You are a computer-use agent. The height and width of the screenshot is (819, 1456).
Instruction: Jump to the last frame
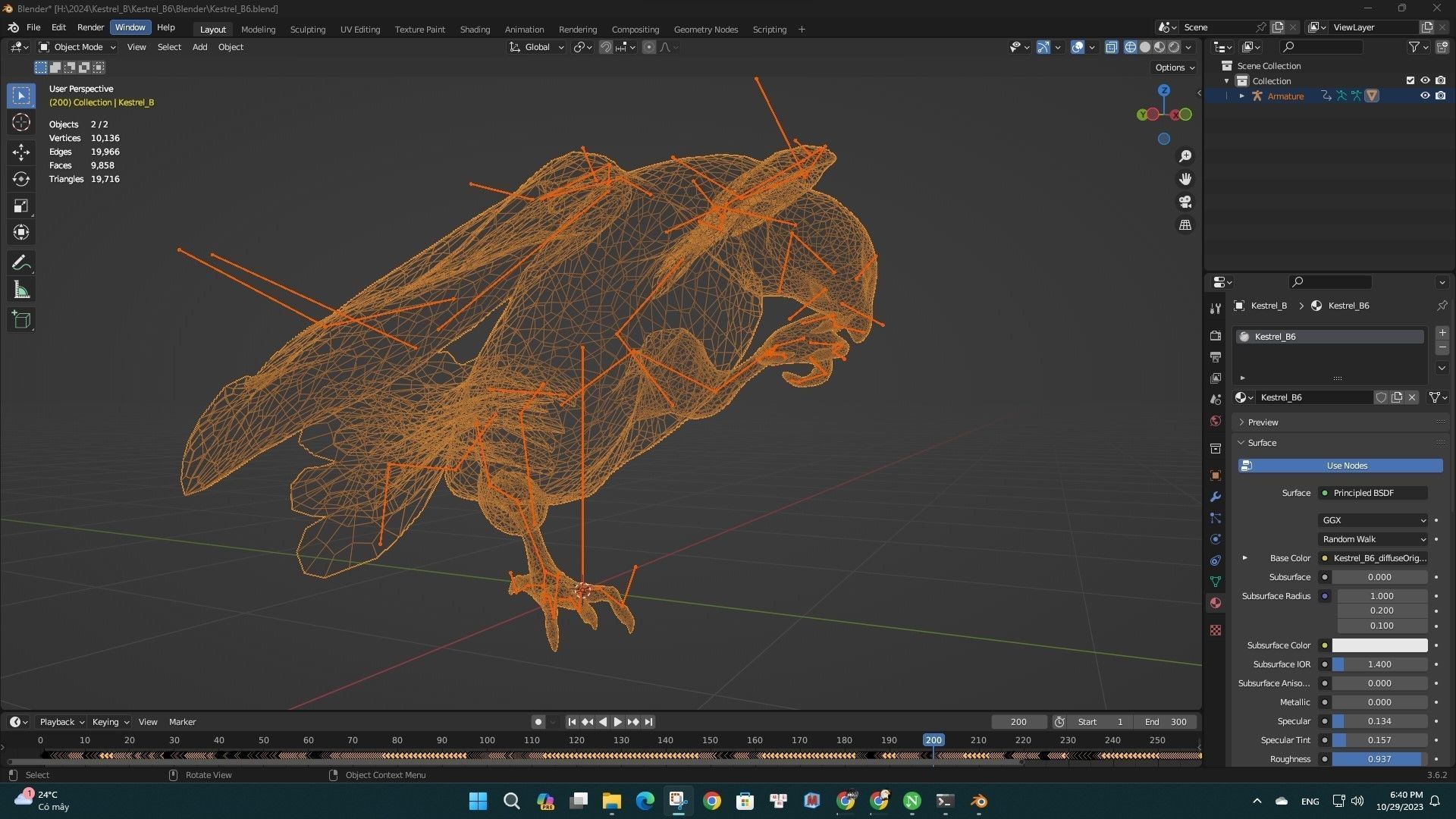(649, 722)
